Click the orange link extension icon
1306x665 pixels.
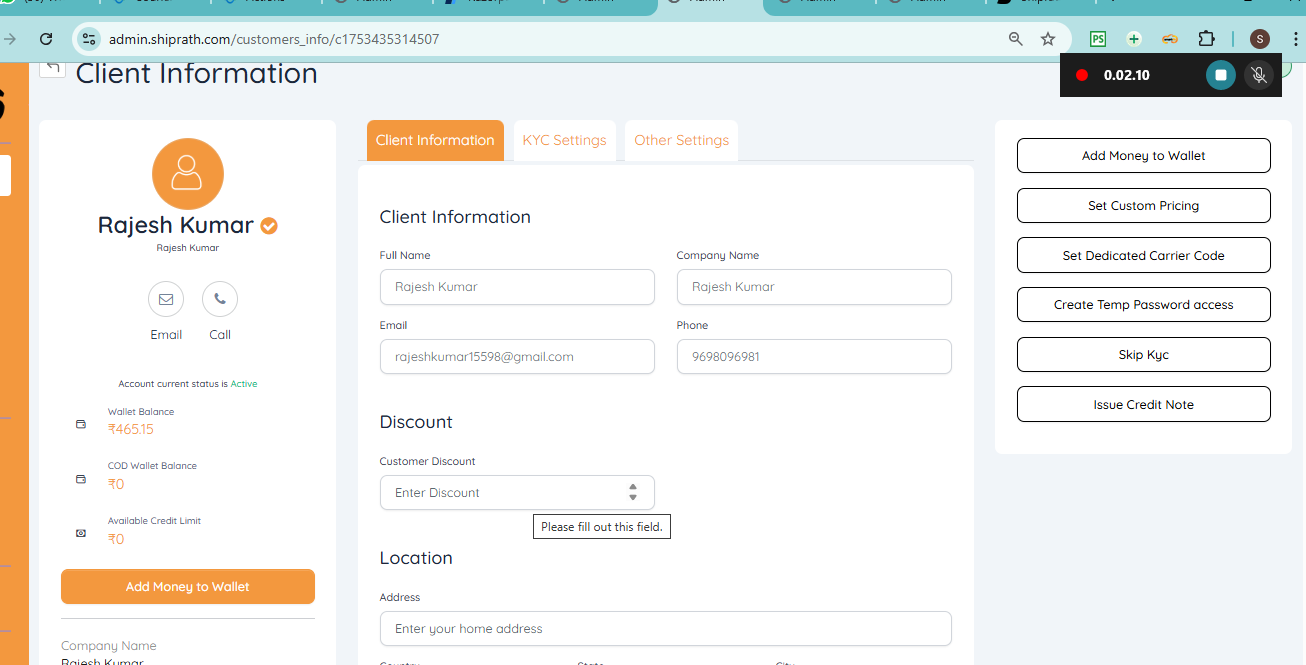pos(1169,39)
